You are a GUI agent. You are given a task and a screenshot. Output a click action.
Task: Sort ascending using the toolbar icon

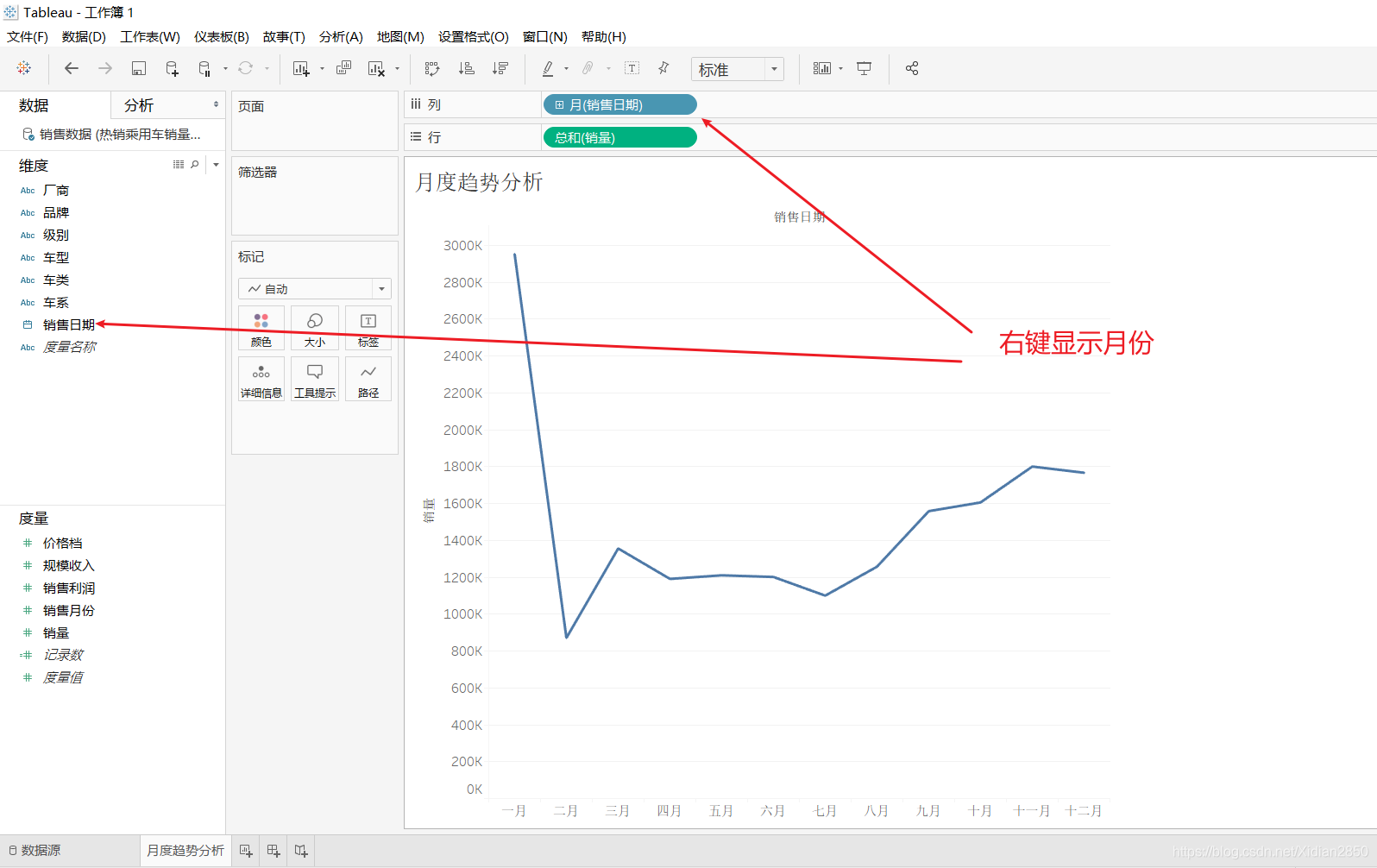coord(466,68)
